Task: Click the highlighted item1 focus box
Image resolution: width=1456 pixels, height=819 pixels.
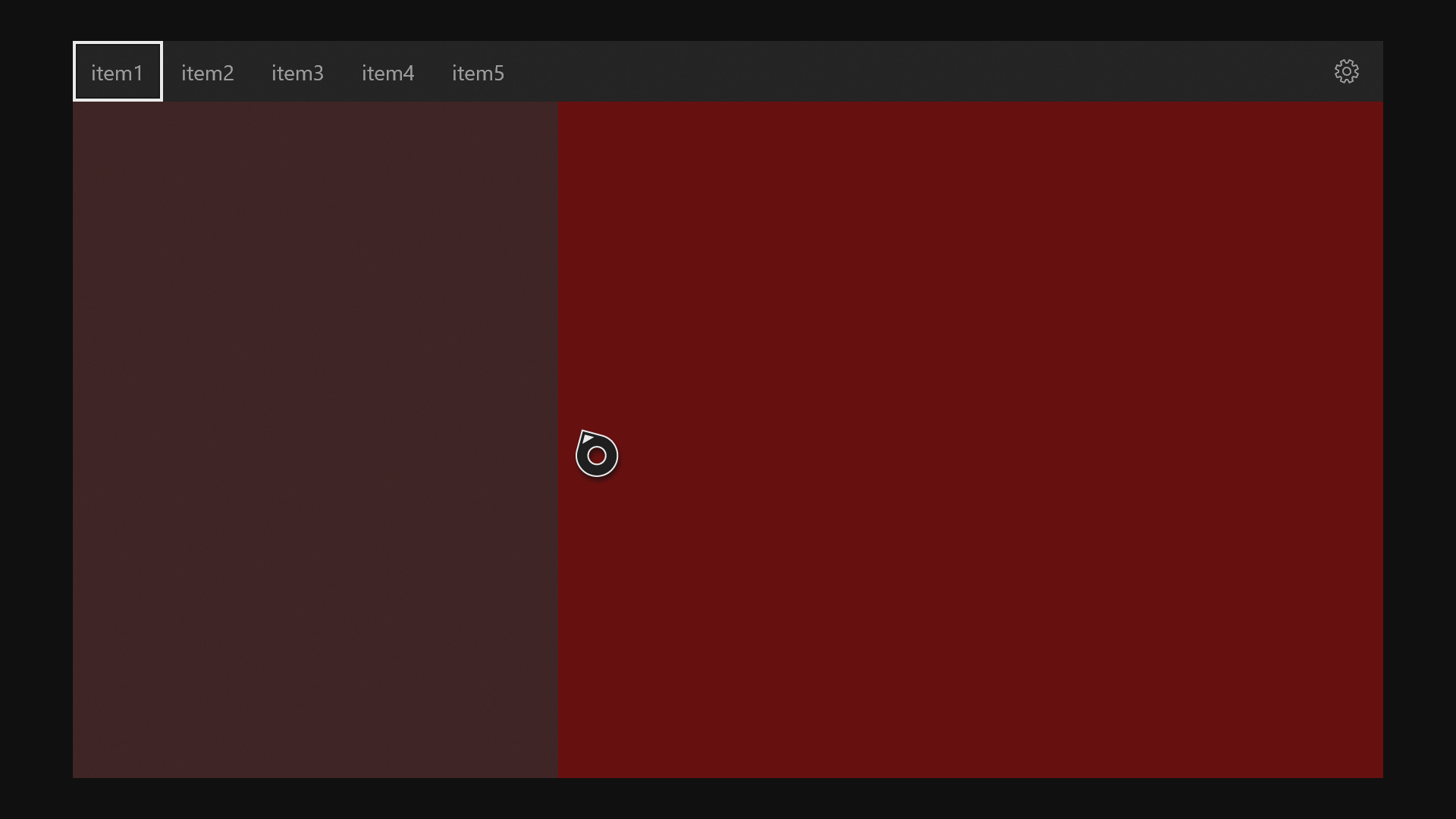Action: point(117,71)
